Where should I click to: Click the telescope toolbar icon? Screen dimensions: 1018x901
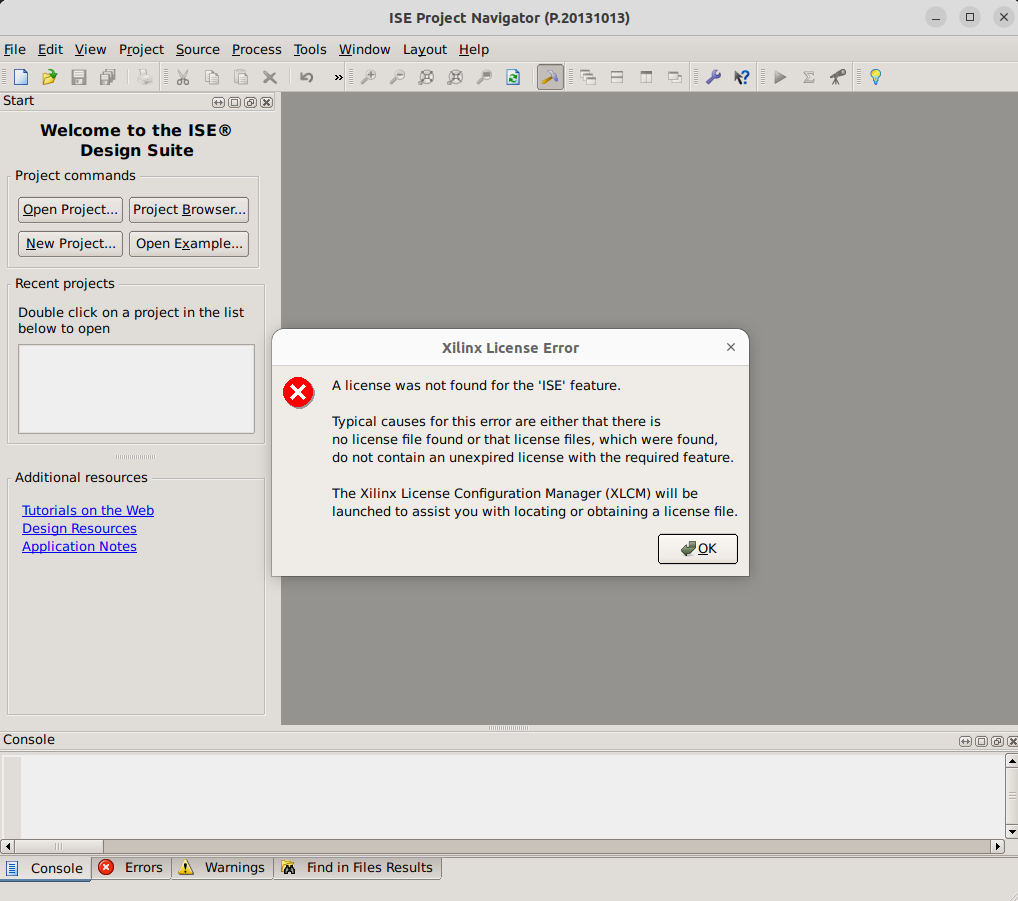pyautogui.click(x=838, y=77)
